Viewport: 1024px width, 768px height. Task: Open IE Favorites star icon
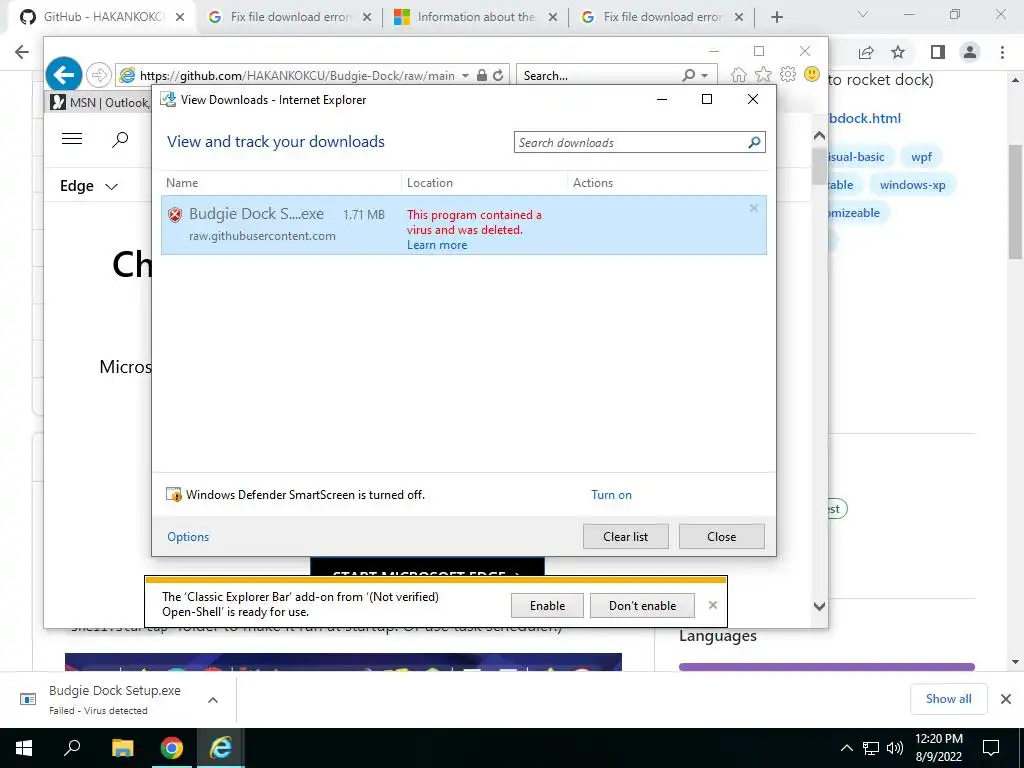point(763,74)
